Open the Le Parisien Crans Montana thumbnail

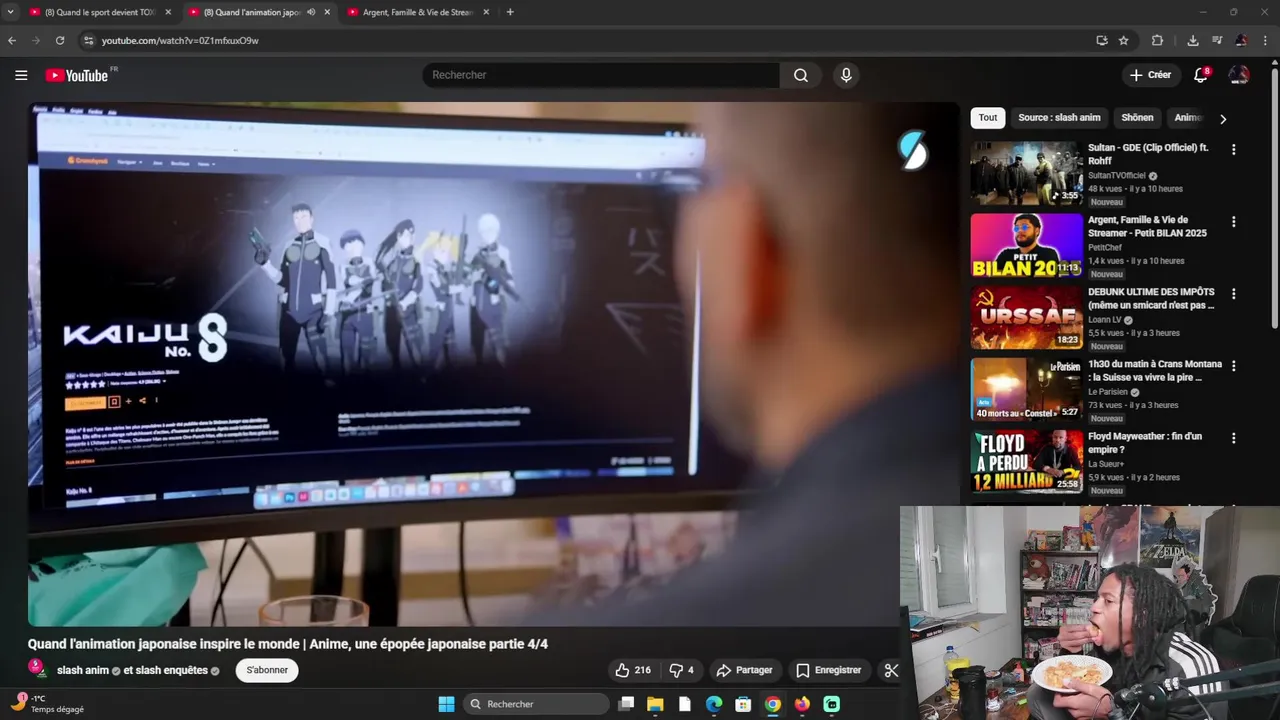[x=1026, y=389]
